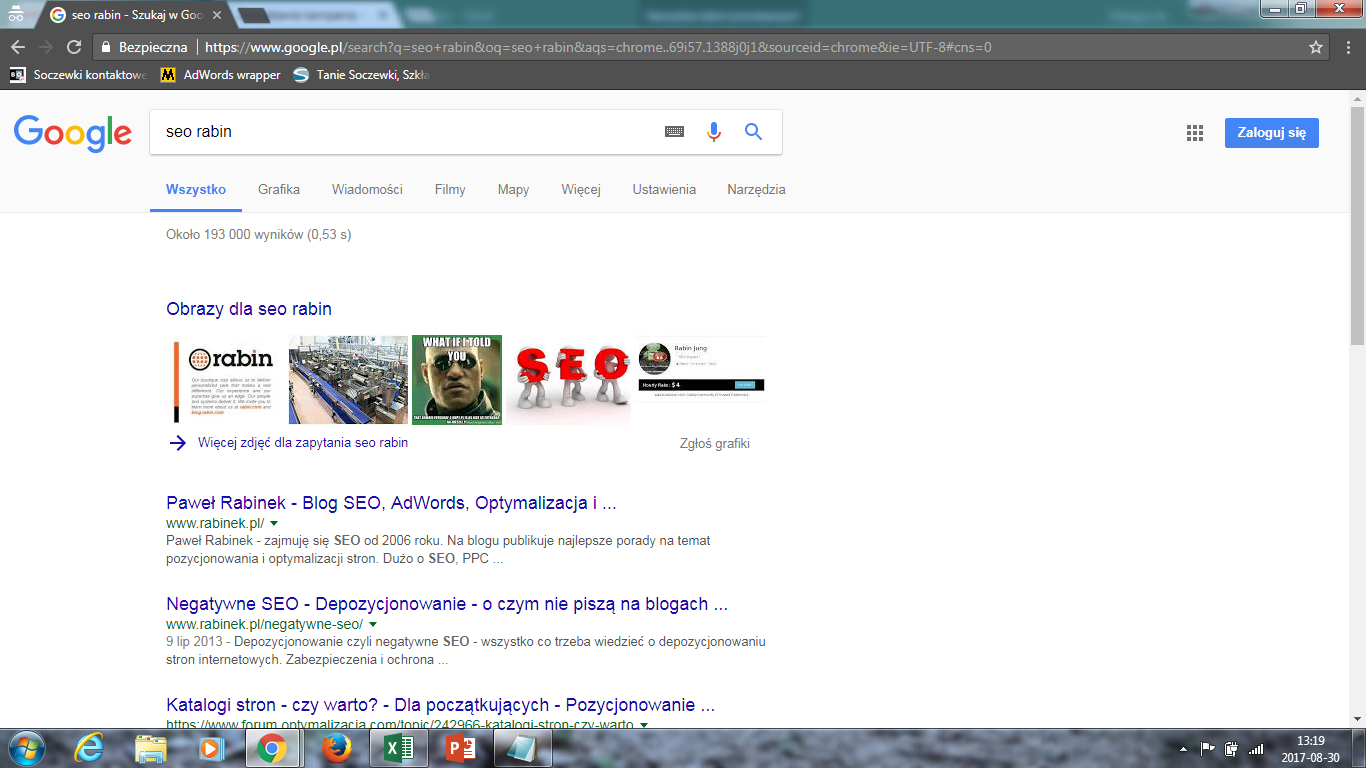Open Excel from the taskbar
Screen dimensions: 1366x768
399,748
